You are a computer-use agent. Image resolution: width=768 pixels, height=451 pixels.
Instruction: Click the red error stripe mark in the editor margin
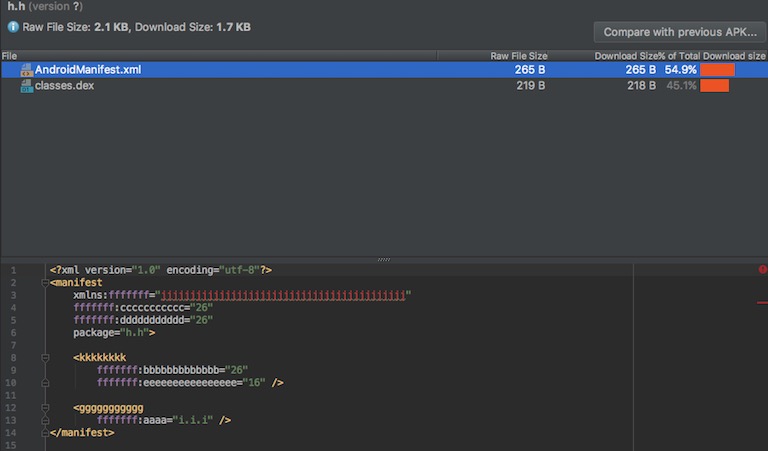point(762,297)
